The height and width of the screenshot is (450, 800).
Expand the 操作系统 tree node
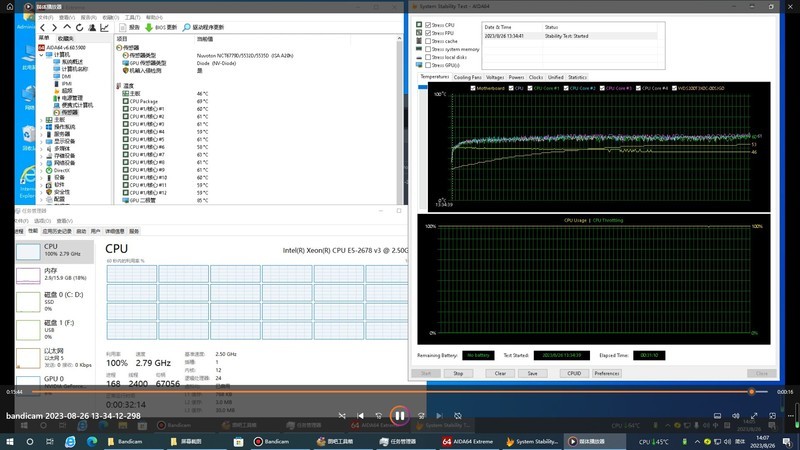(42, 127)
